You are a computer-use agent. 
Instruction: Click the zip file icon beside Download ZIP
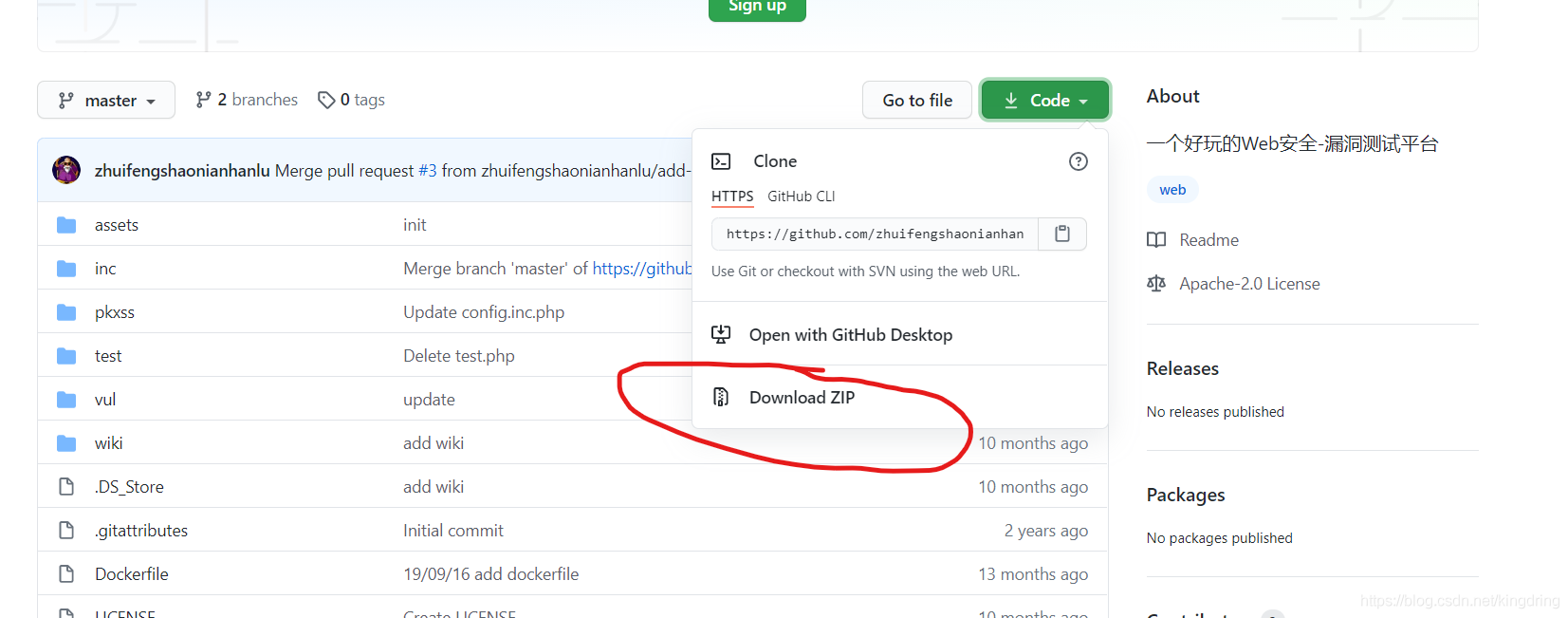[721, 397]
